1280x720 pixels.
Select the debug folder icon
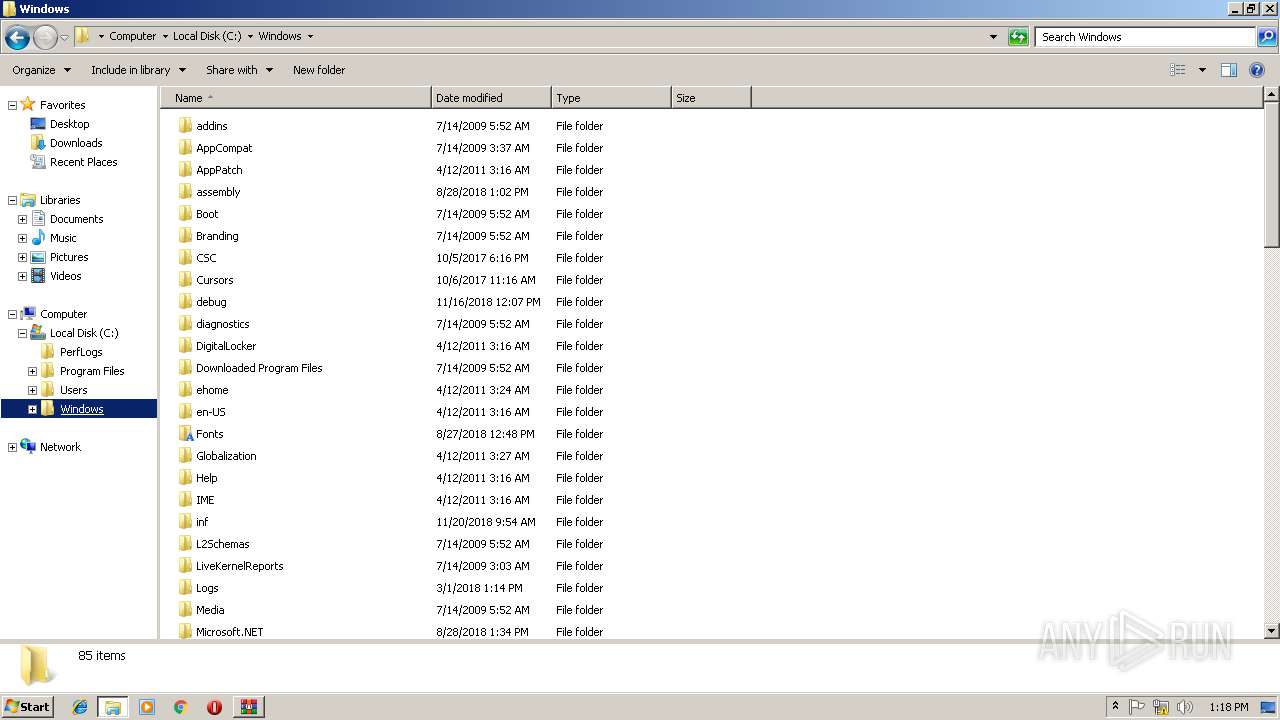tap(185, 302)
